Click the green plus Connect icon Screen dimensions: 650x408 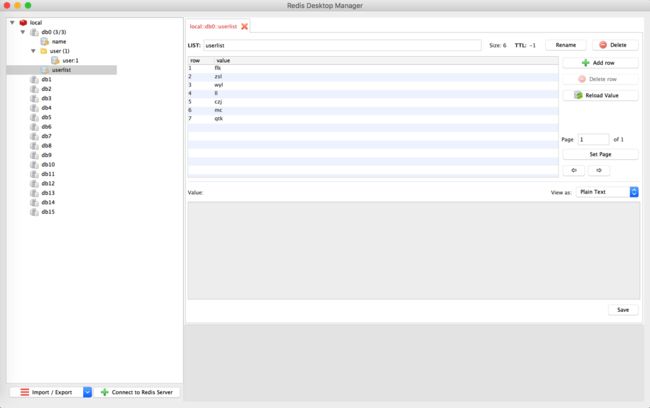(x=104, y=392)
